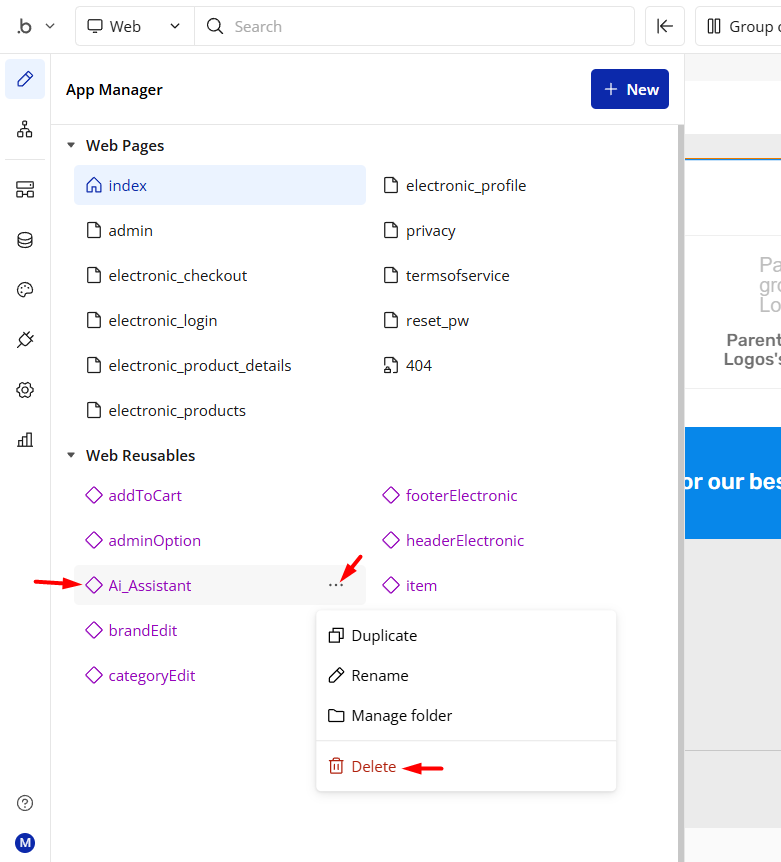Open the electronic_checkout page
Image resolution: width=781 pixels, height=862 pixels.
tap(177, 276)
